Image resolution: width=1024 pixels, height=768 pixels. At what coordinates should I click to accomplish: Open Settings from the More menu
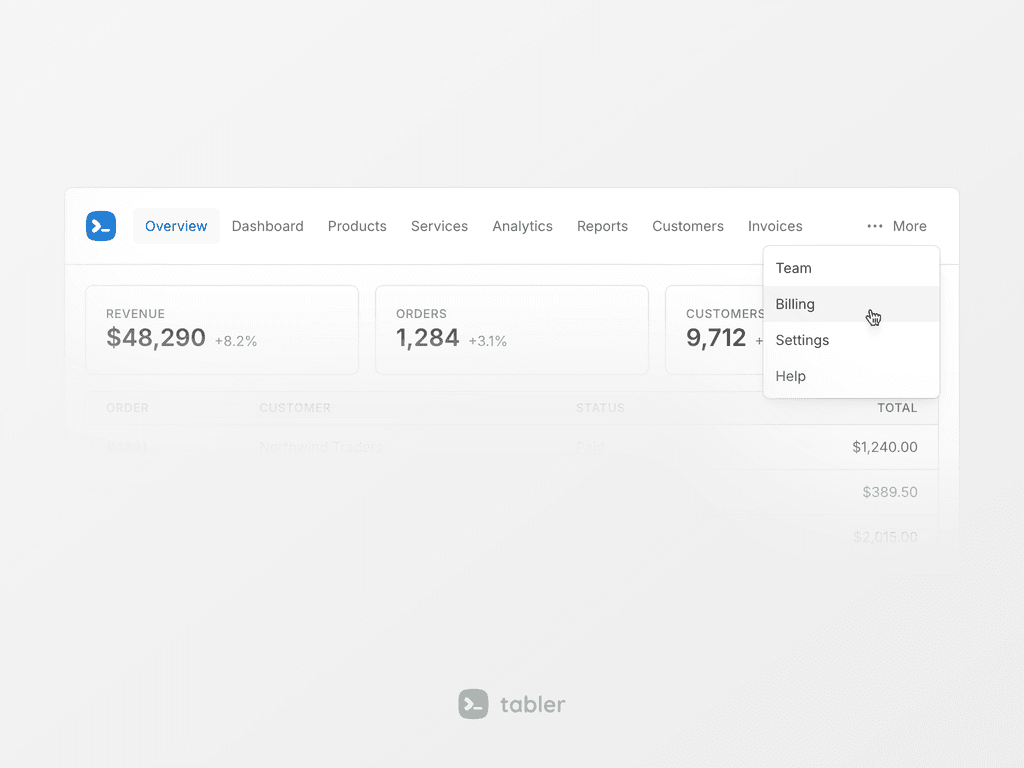coord(851,340)
